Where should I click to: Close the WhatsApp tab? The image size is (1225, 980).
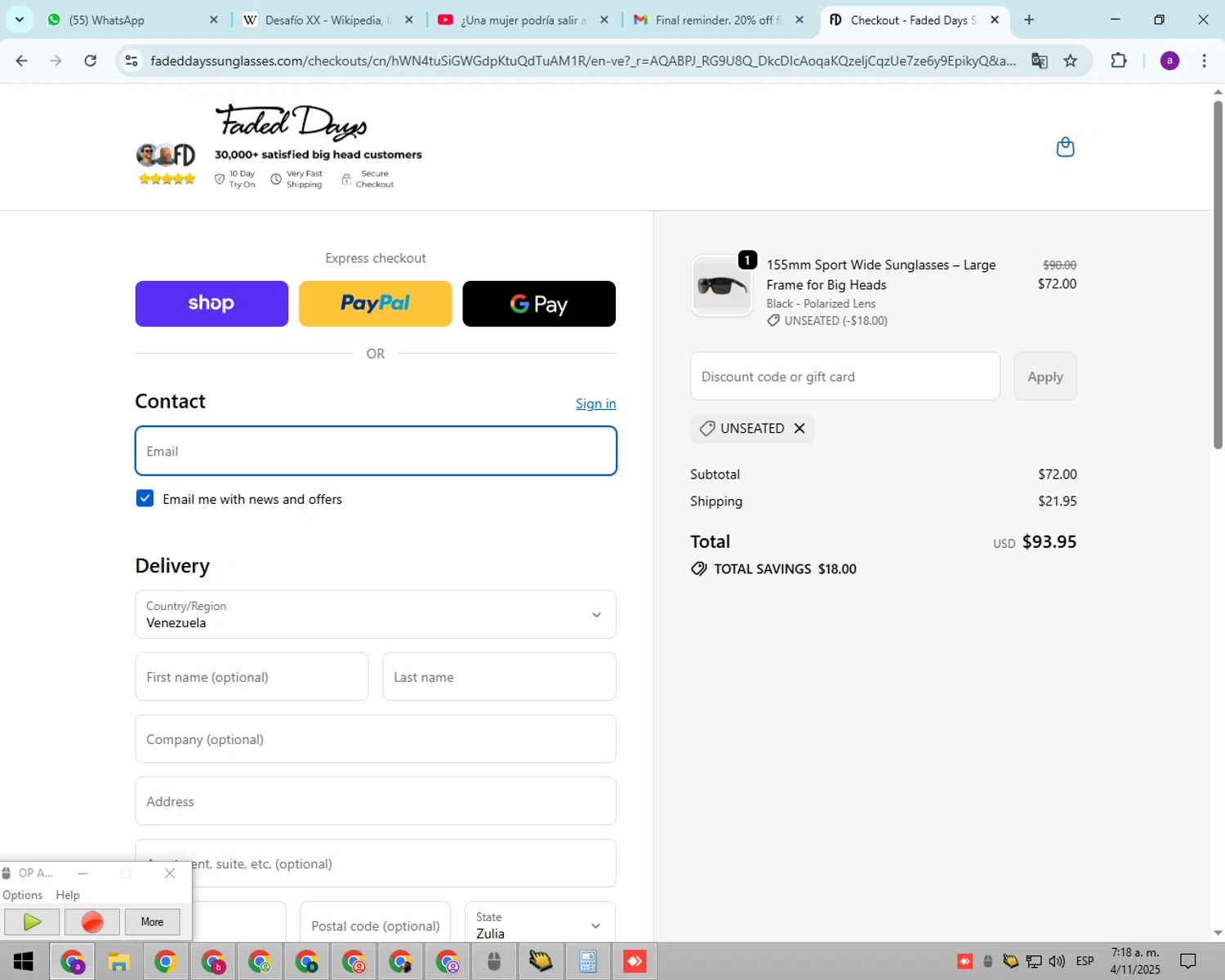(214, 20)
